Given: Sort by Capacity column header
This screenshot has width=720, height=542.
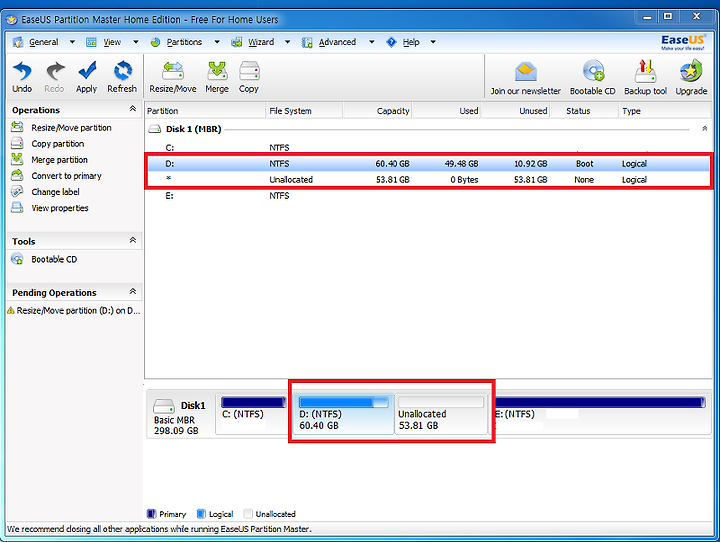Looking at the screenshot, I should tap(377, 111).
